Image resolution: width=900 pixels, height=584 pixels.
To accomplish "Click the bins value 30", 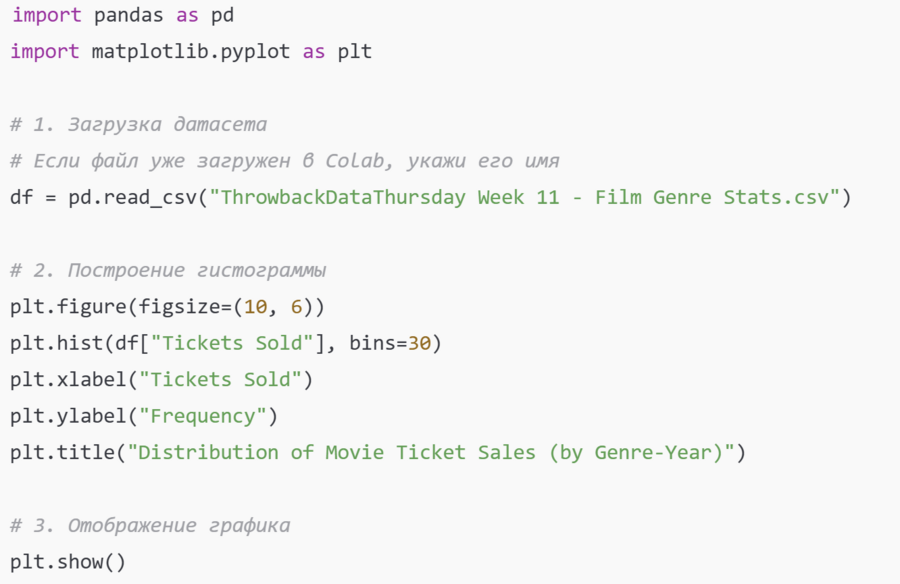I will point(419,343).
